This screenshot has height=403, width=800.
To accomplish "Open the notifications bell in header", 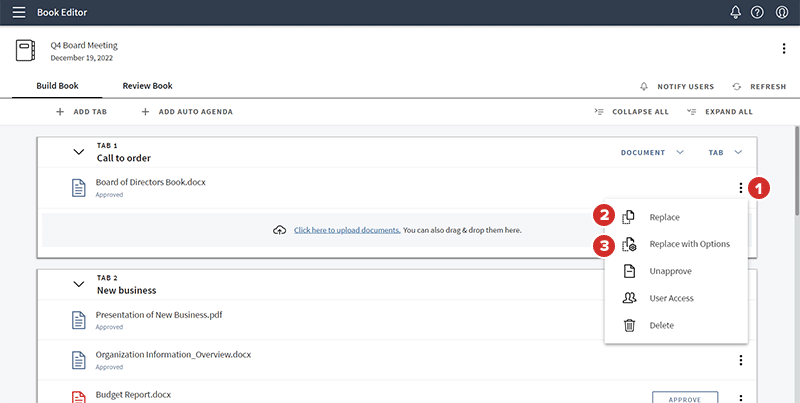I will click(735, 12).
